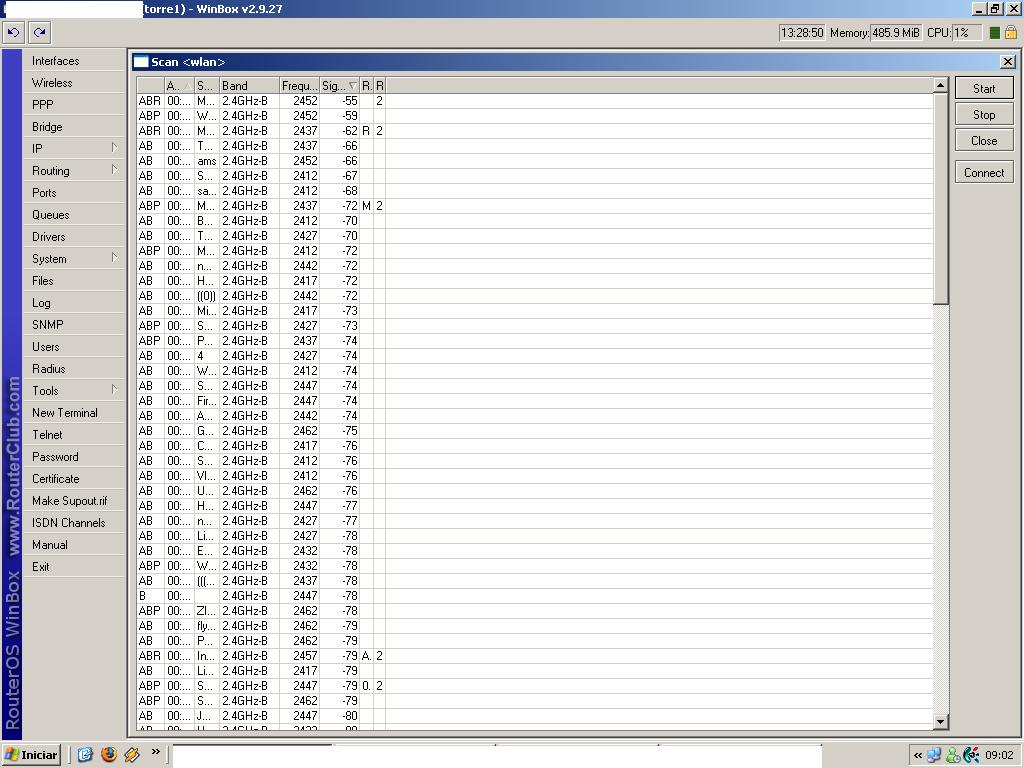Image resolution: width=1024 pixels, height=768 pixels.
Task: Open the PPP menu
Action: [x=74, y=104]
